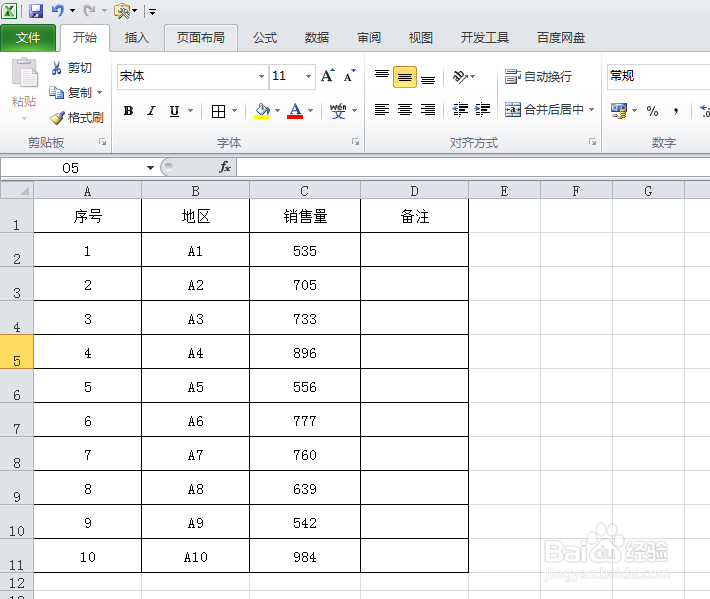Viewport: 710px width, 599px height.
Task: Click the Format Painter brush icon
Action: tap(57, 118)
